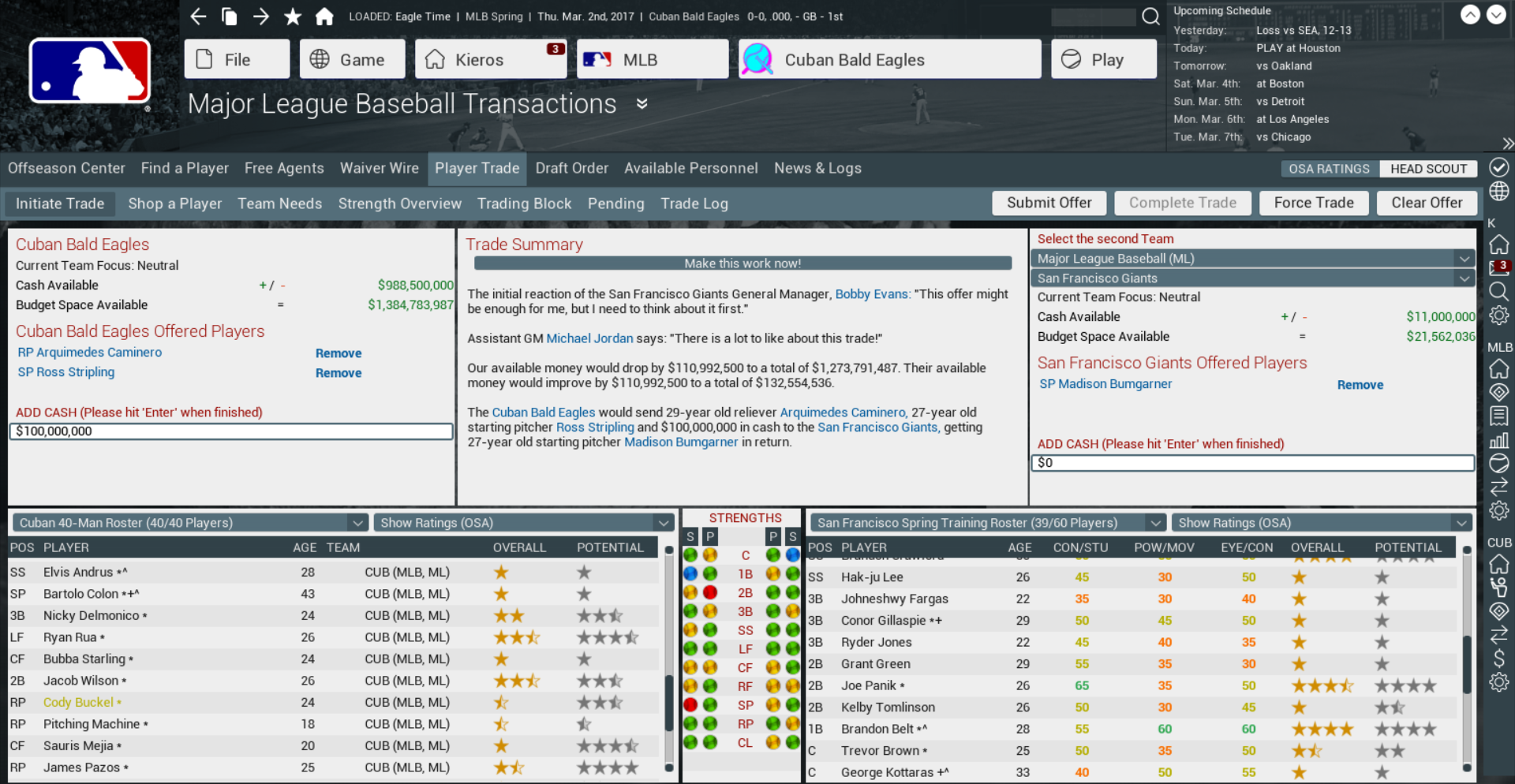Click the star bookmark icon
The image size is (1515, 784).
pyautogui.click(x=293, y=17)
